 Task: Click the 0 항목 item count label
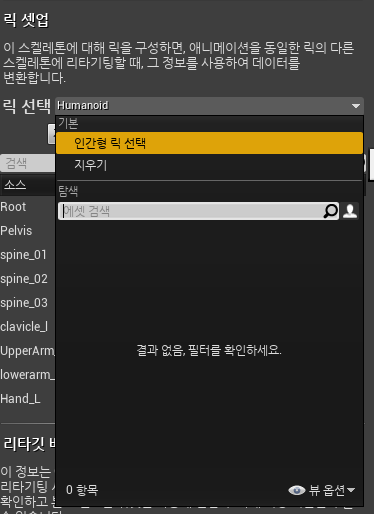pos(82,490)
